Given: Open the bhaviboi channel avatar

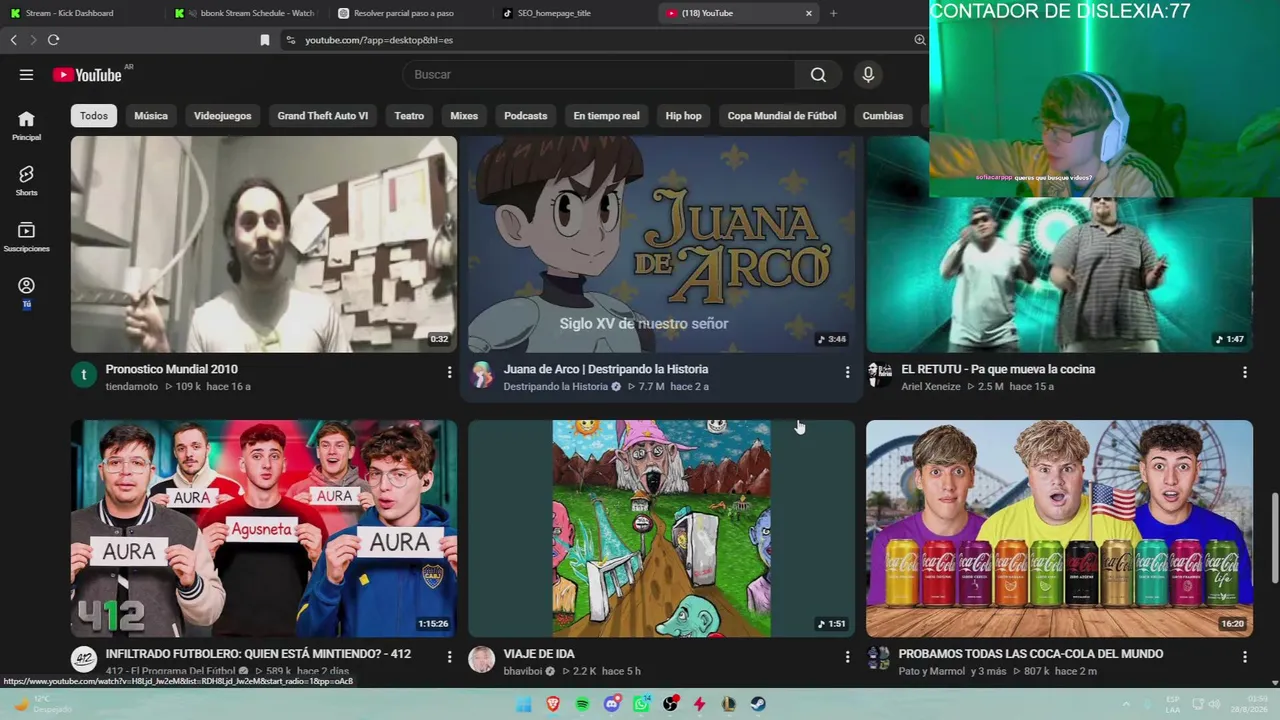Looking at the screenshot, I should [482, 659].
